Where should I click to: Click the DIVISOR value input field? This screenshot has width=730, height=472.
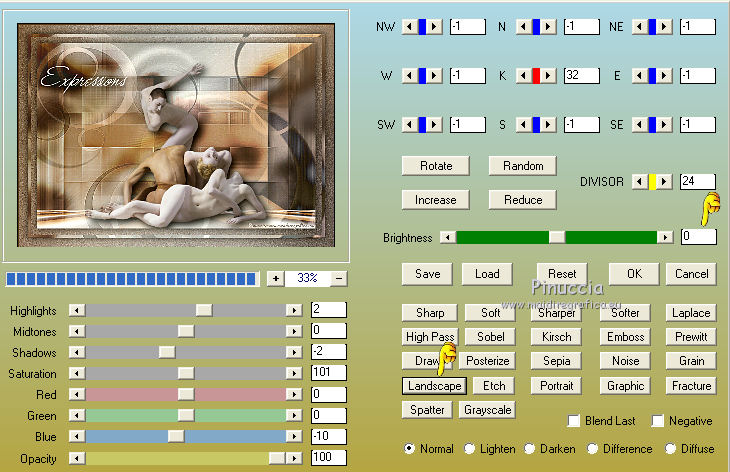[698, 181]
